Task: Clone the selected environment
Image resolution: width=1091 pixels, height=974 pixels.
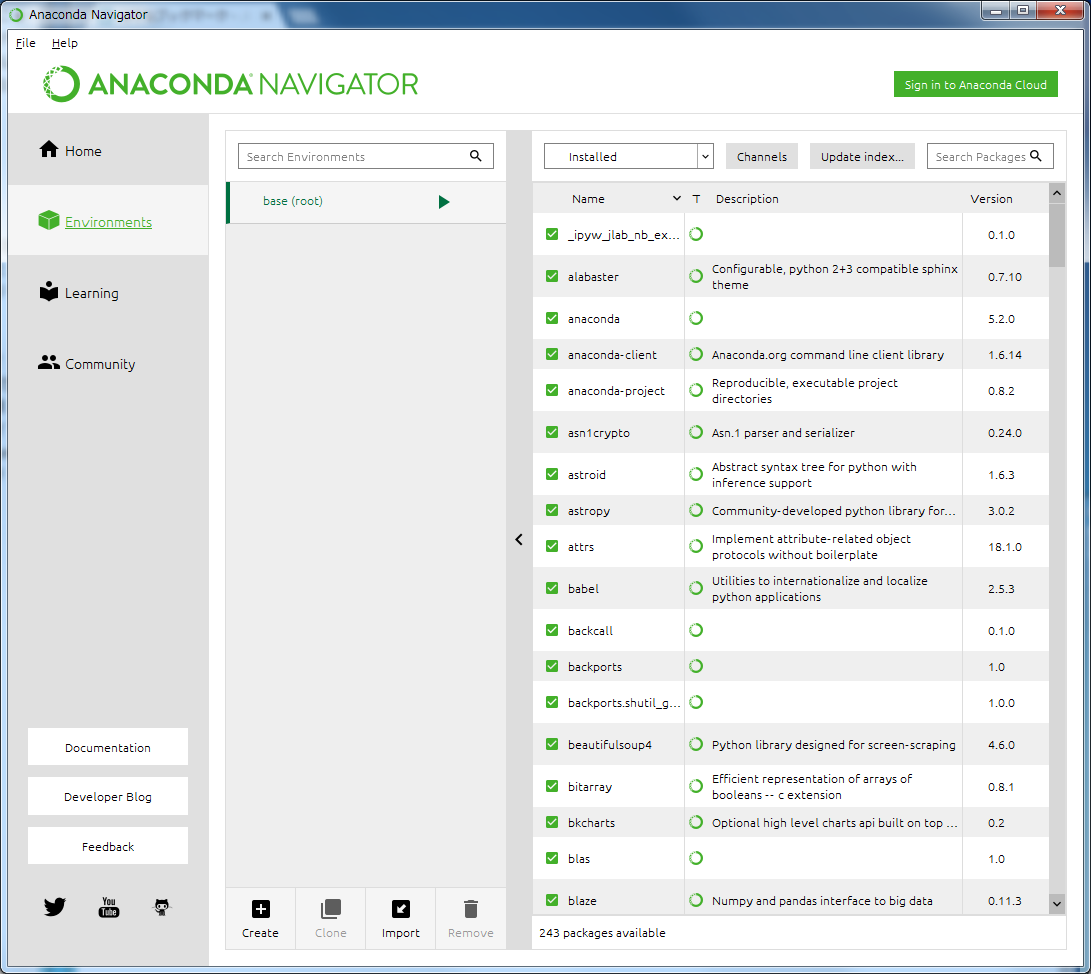Action: click(331, 918)
